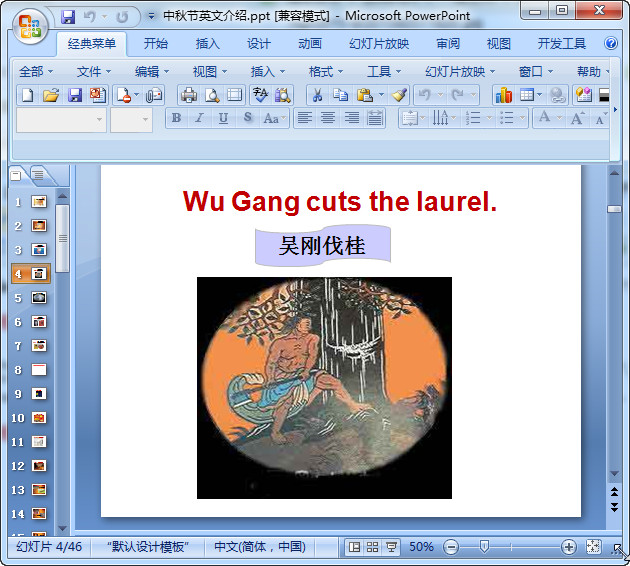
Task: Open the 审阅 ribbon tab
Action: [448, 43]
